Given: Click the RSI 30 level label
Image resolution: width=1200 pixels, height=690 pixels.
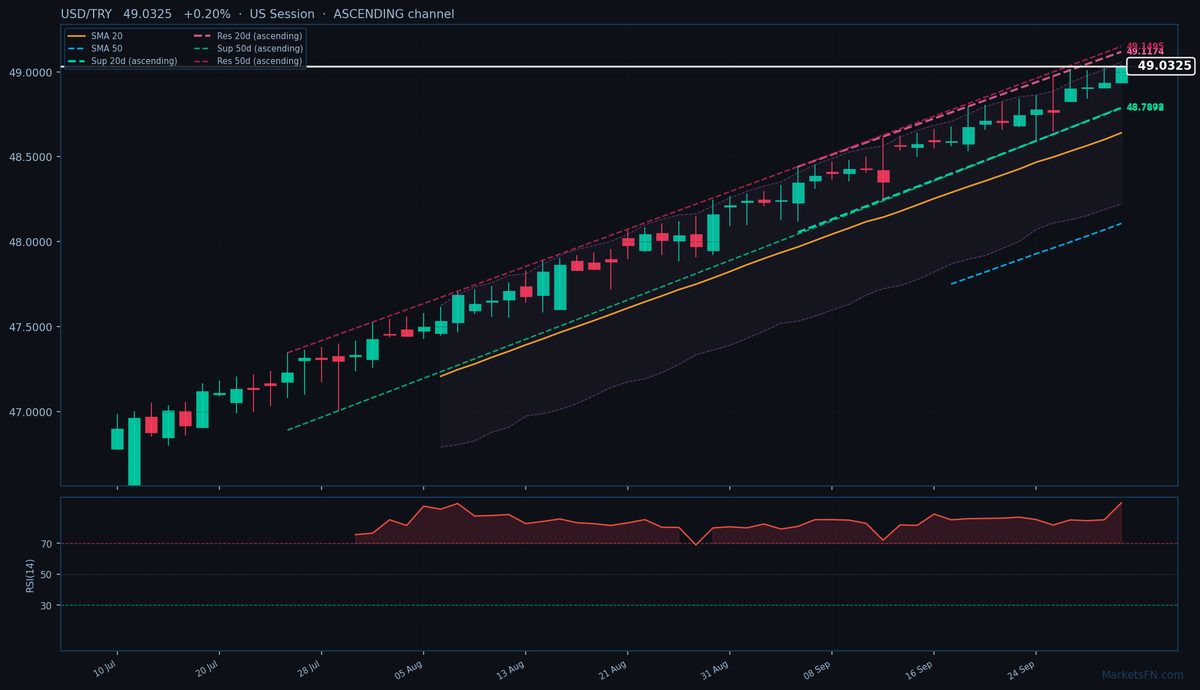Looking at the screenshot, I should pyautogui.click(x=45, y=606).
